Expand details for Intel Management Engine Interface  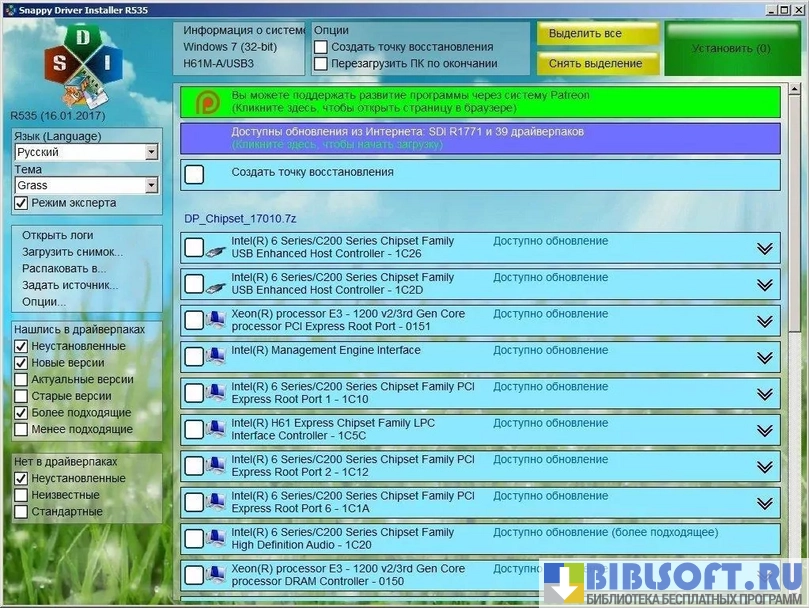765,358
